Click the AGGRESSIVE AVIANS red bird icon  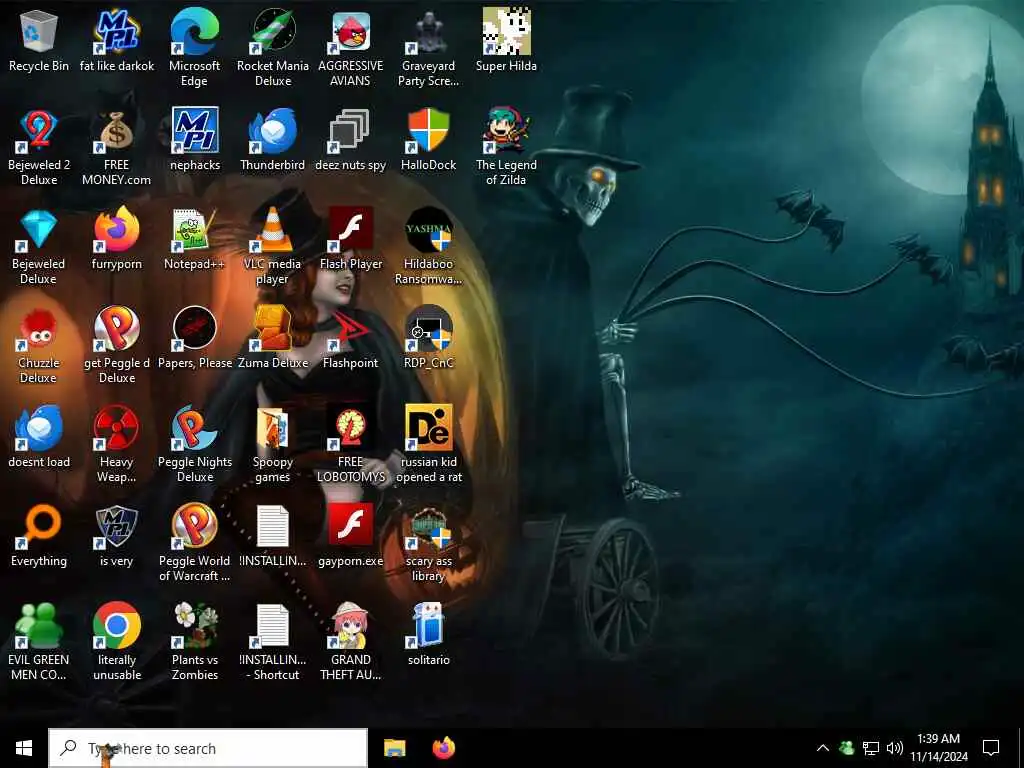point(351,33)
